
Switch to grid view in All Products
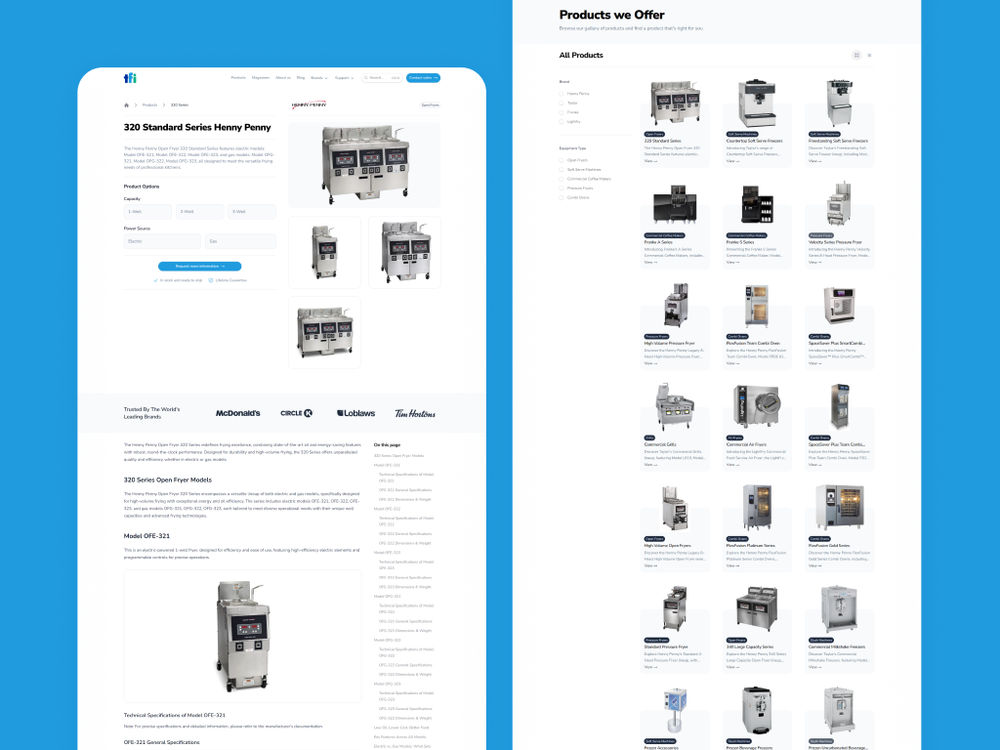(857, 55)
